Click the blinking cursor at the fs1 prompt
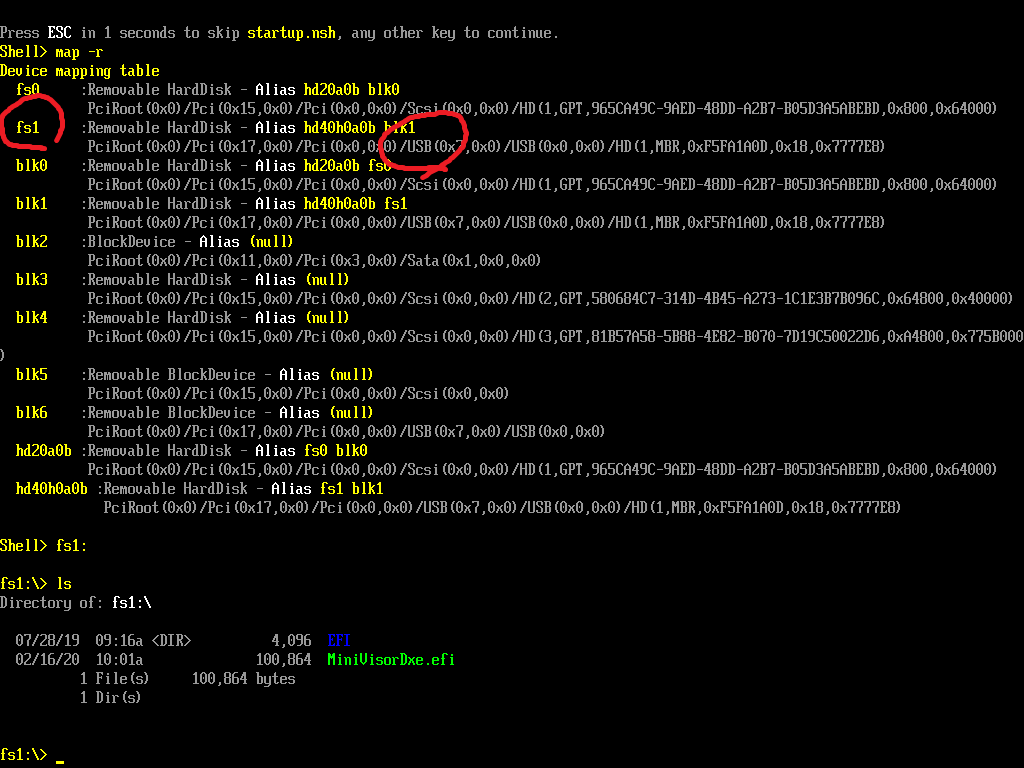 [x=58, y=762]
